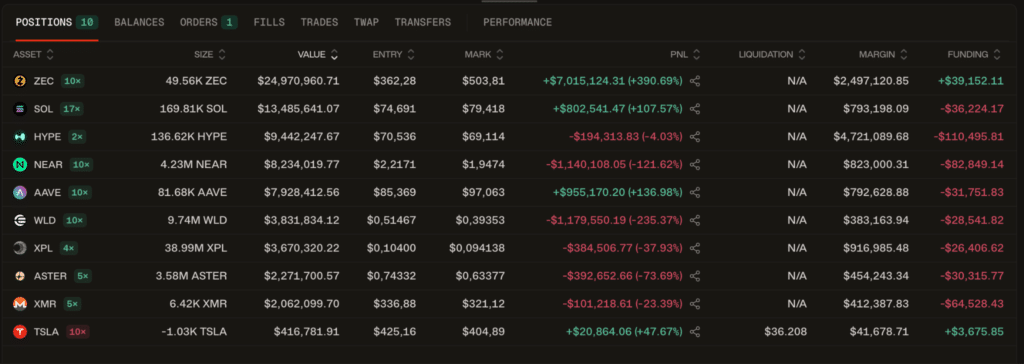Switch to the FILLS tab
Viewport: 1024px width, 364px height.
click(x=269, y=22)
